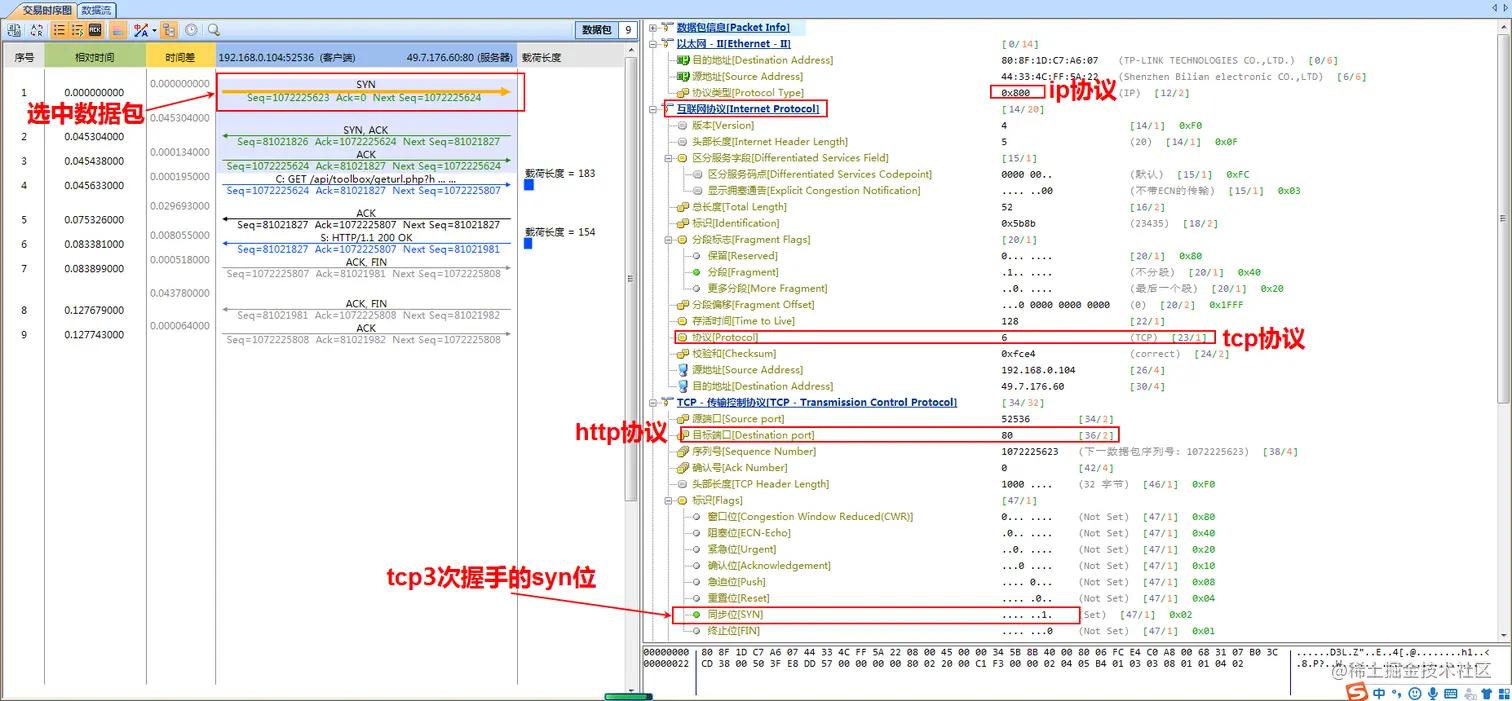Viewport: 1512px width, 701px height.
Task: Click the blue payload bar for 载荷长度 = 183
Action: (x=529, y=185)
